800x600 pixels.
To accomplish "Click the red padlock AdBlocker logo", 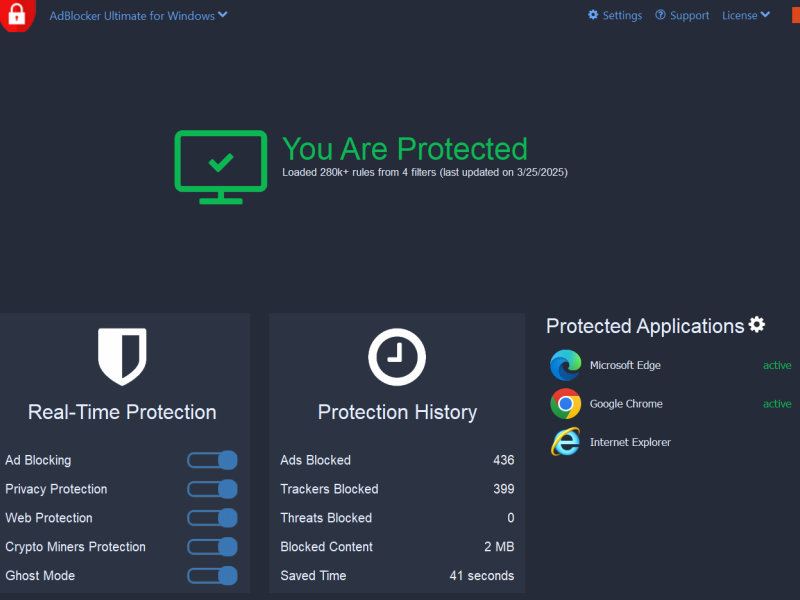I will point(17,15).
